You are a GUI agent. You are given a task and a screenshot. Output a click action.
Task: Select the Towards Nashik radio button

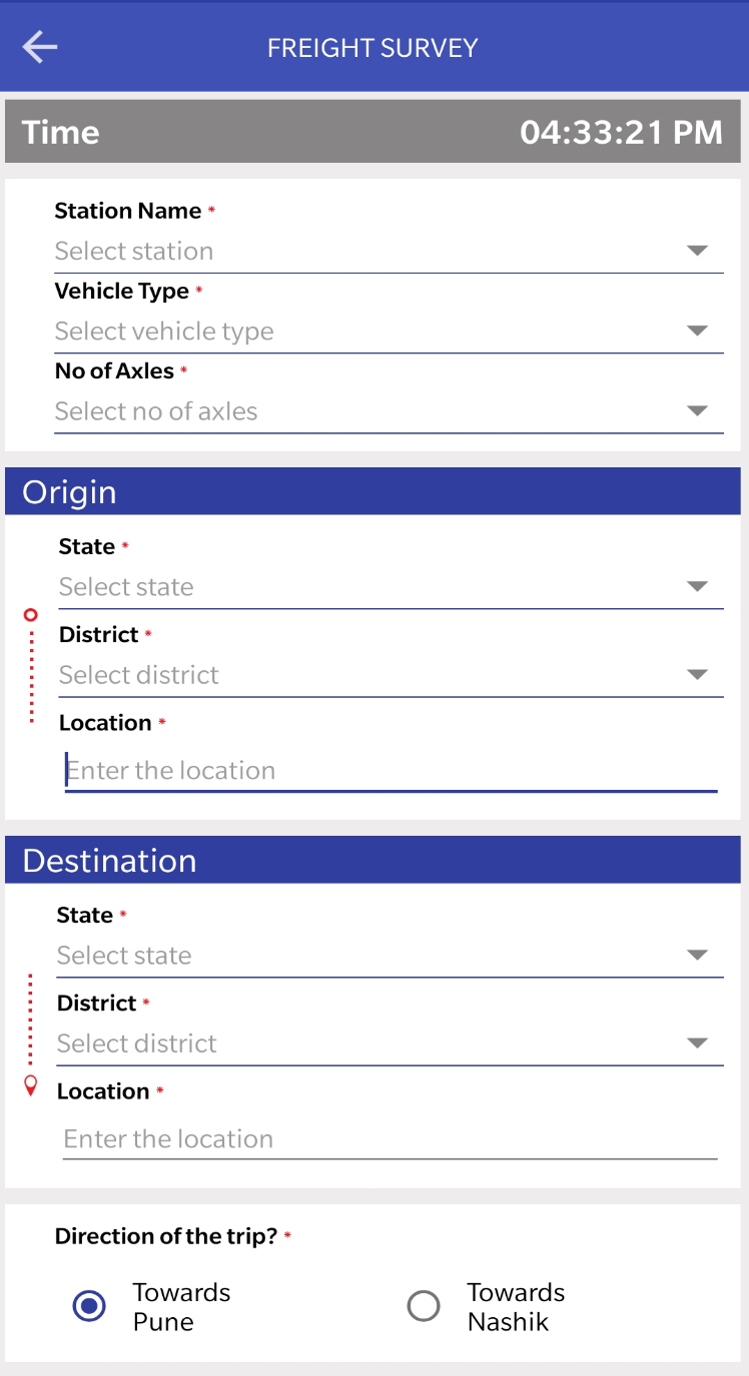[x=424, y=1306]
